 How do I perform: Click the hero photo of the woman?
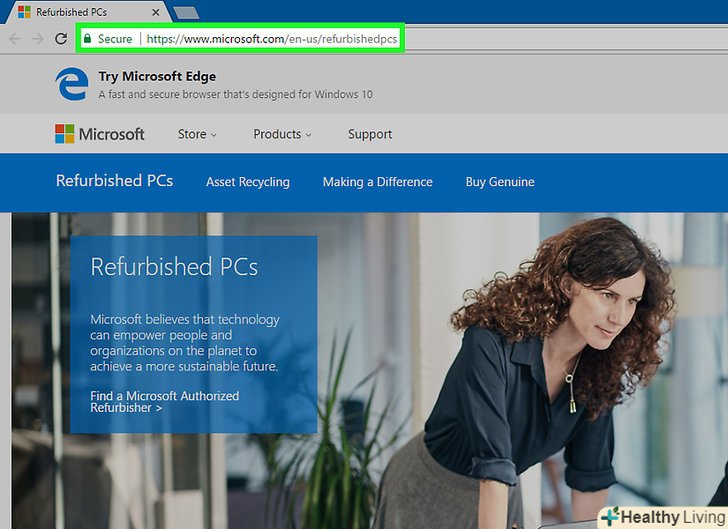[560, 360]
